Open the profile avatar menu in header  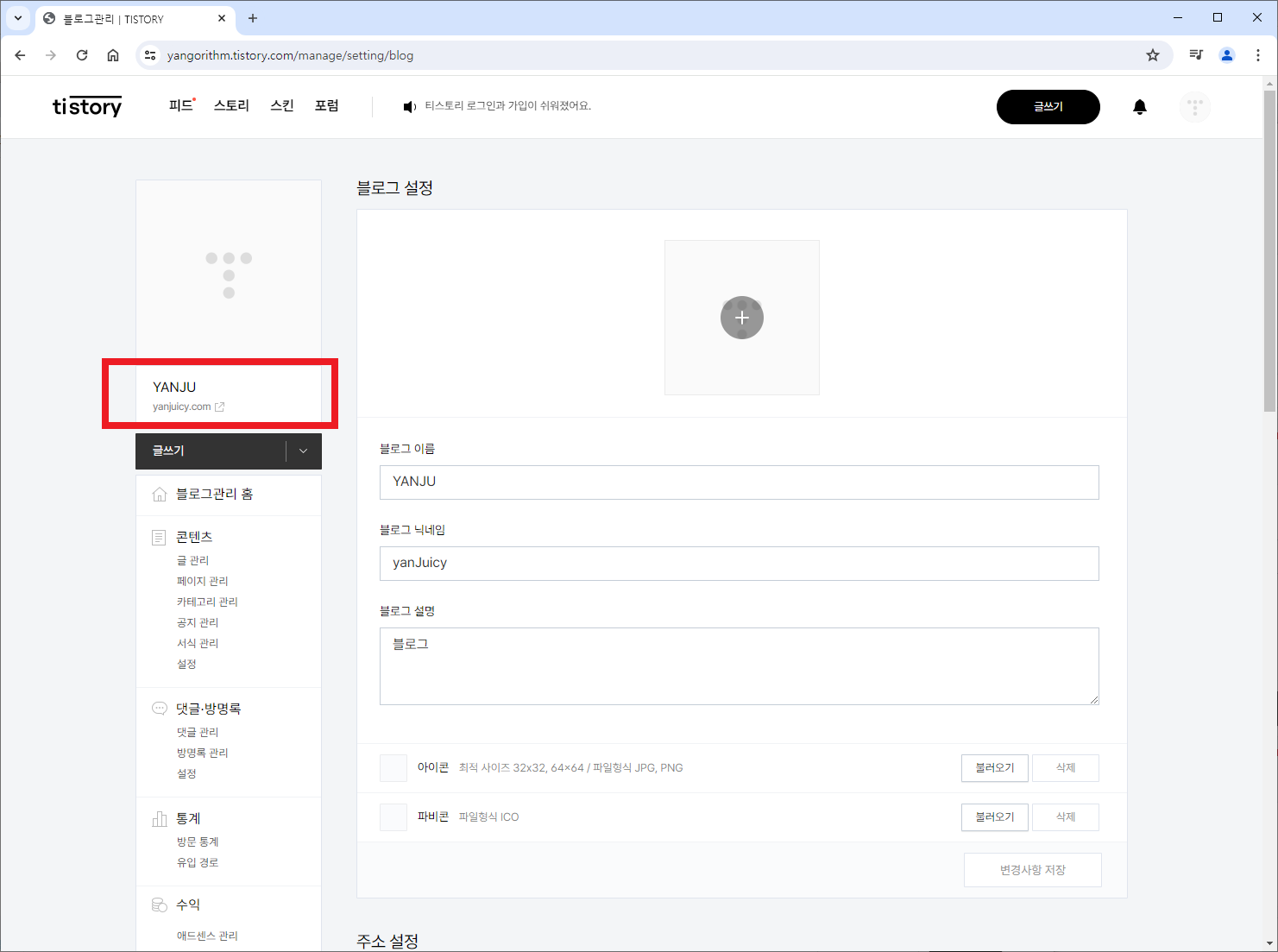click(x=1195, y=107)
